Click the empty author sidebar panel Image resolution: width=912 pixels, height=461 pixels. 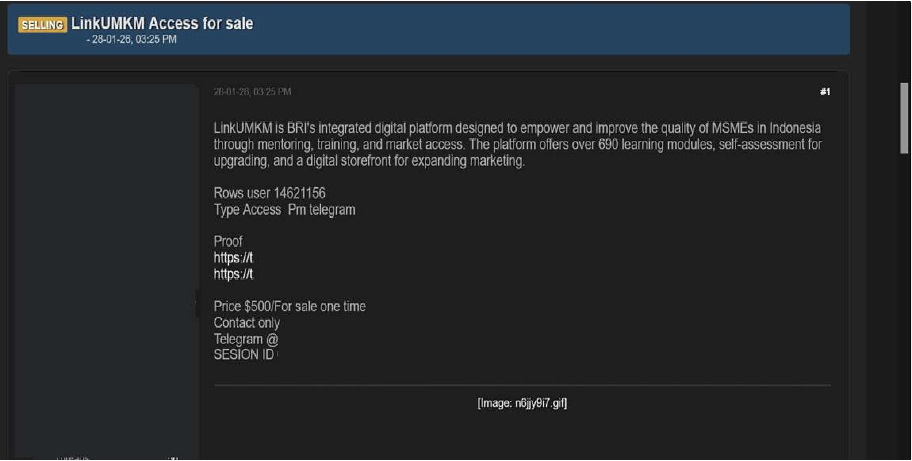pyautogui.click(x=105, y=260)
